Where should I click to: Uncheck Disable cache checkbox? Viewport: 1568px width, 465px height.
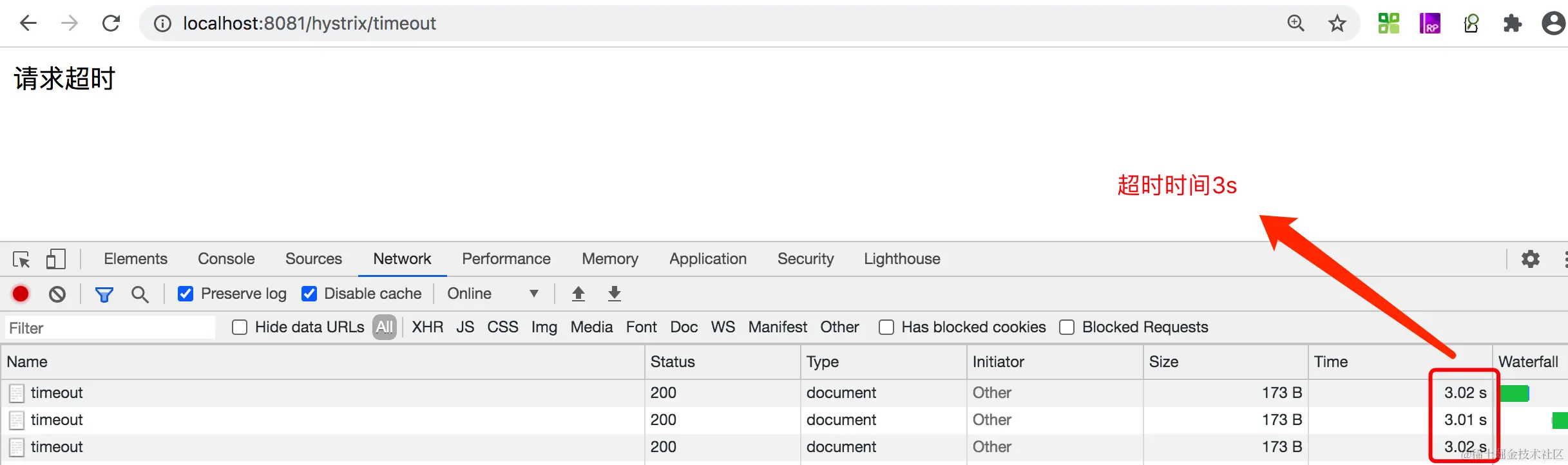pos(309,294)
